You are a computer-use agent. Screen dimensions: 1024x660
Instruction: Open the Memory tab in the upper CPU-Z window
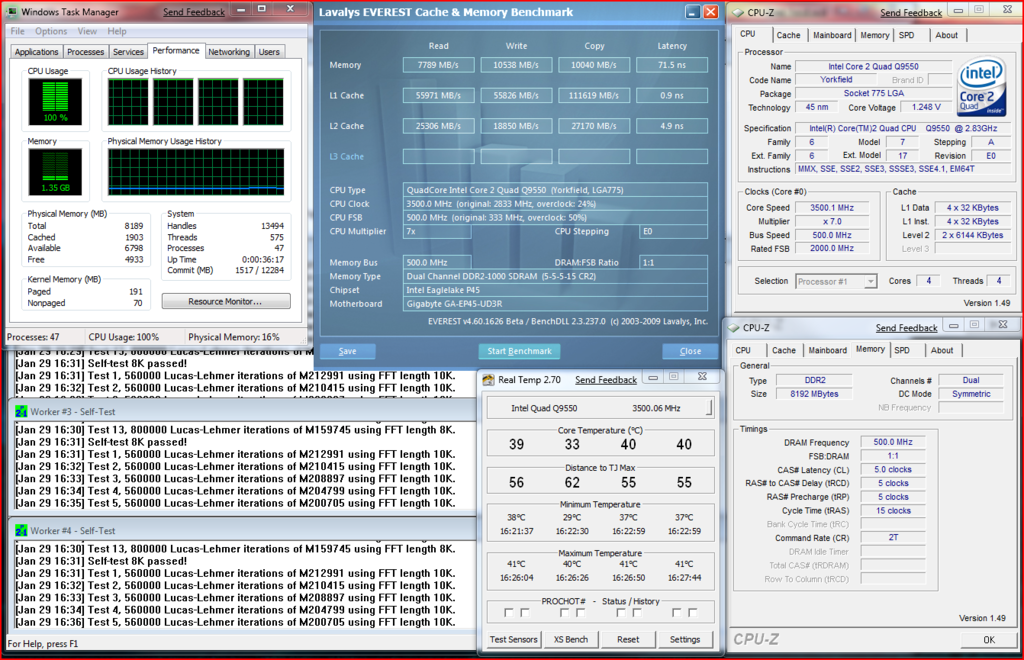coord(874,35)
